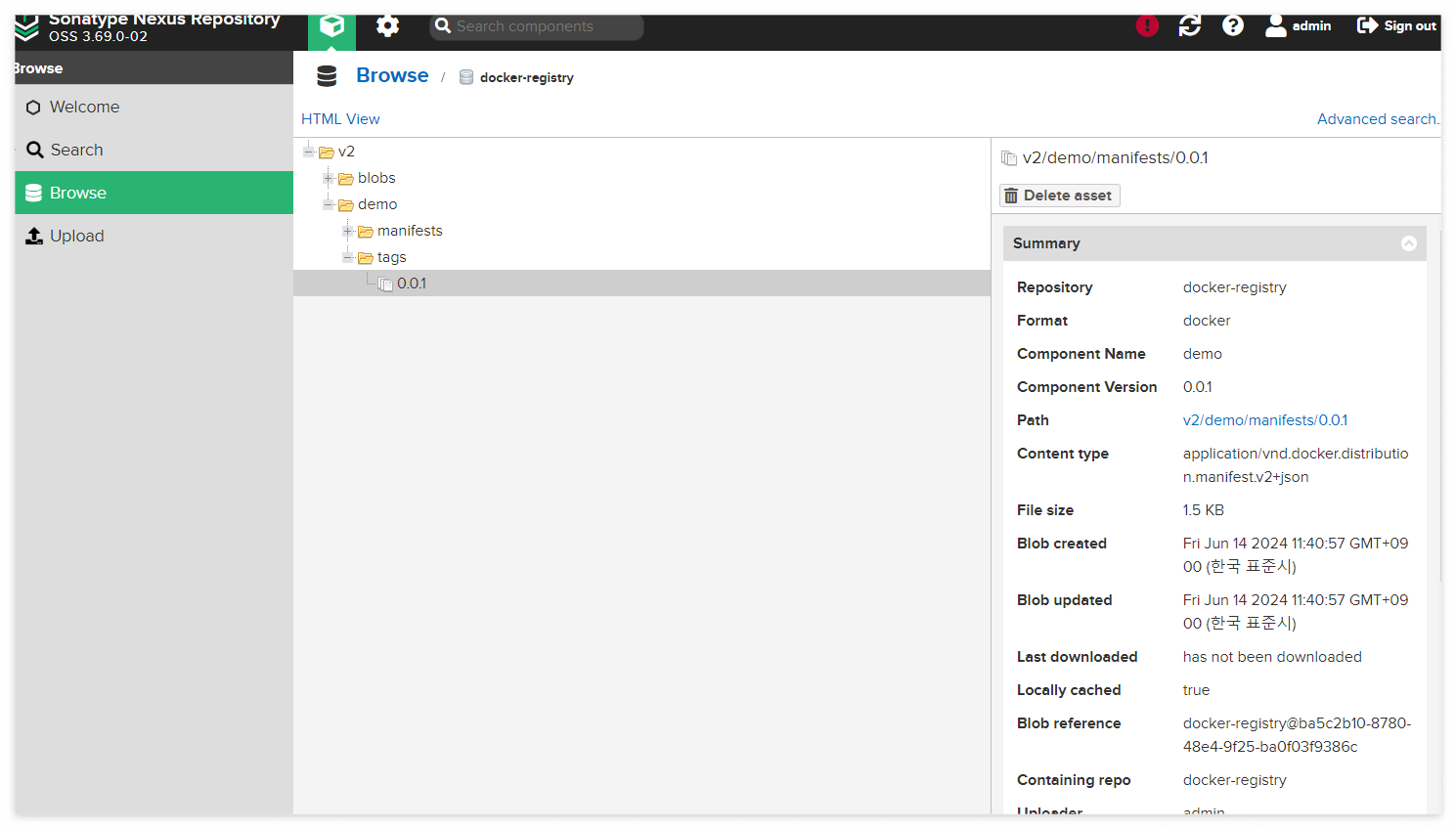This screenshot has width=1456, height=829.
Task: Click the tags folder icon
Action: click(x=366, y=258)
